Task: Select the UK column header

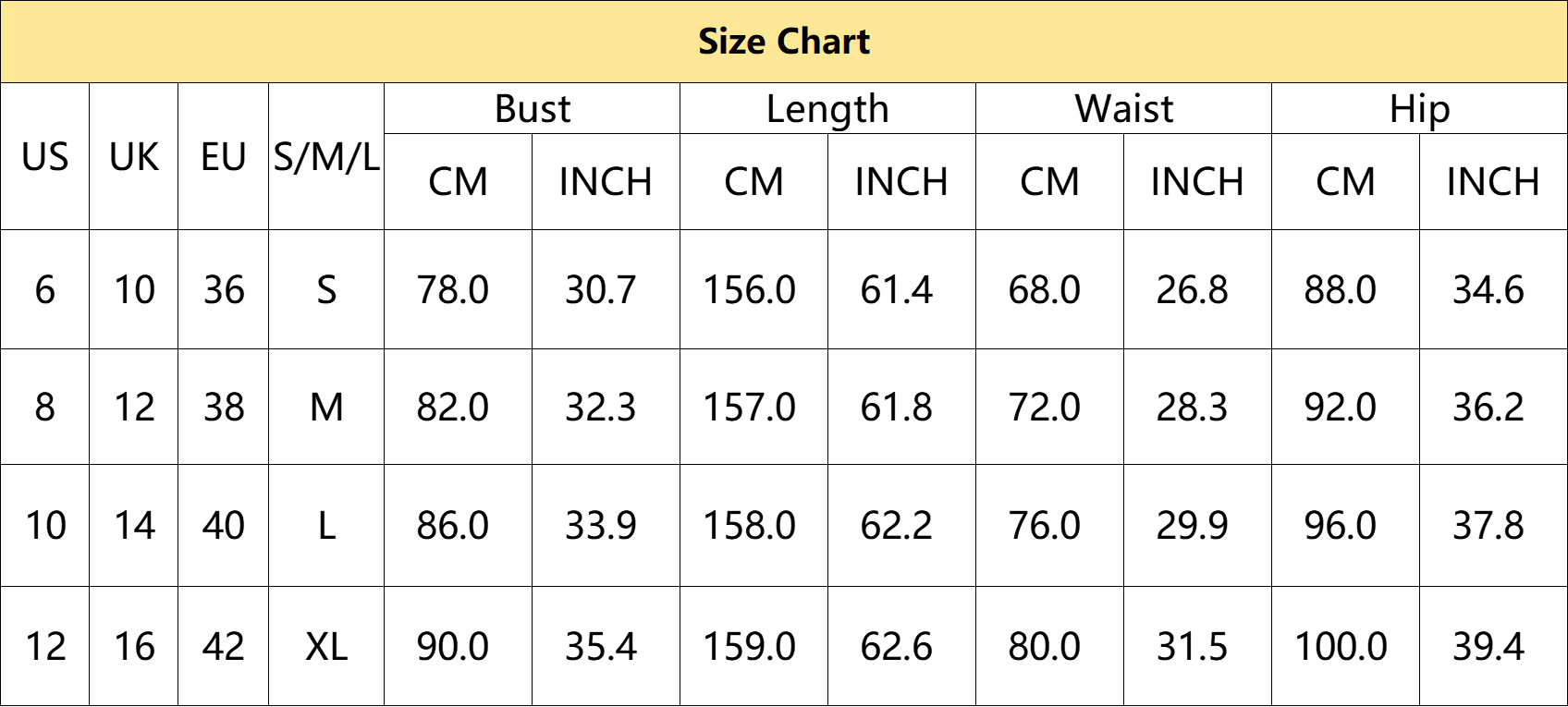Action: 133,156
